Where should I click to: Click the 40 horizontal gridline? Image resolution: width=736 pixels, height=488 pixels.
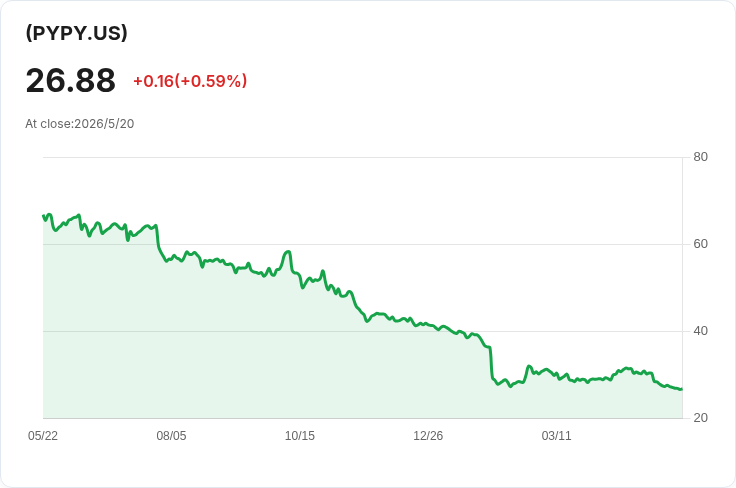click(x=362, y=331)
